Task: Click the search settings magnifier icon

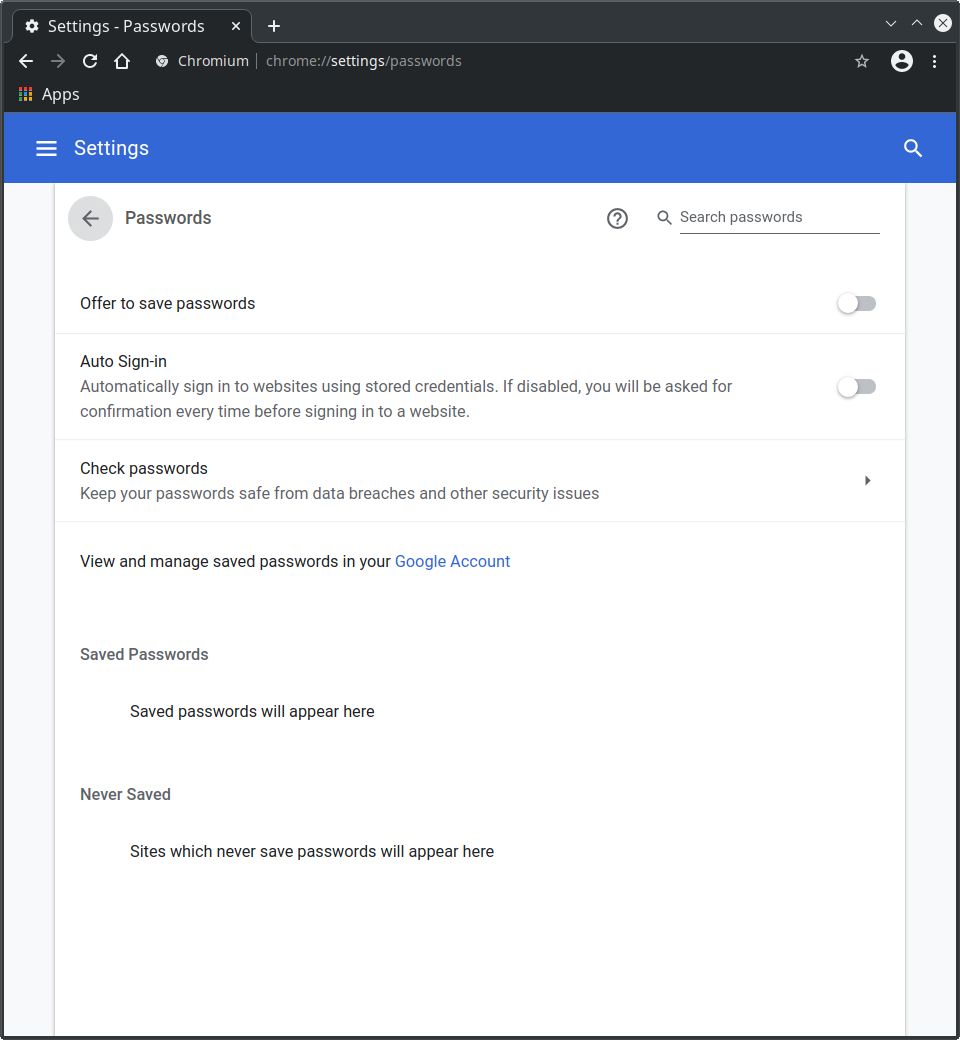Action: (x=913, y=148)
